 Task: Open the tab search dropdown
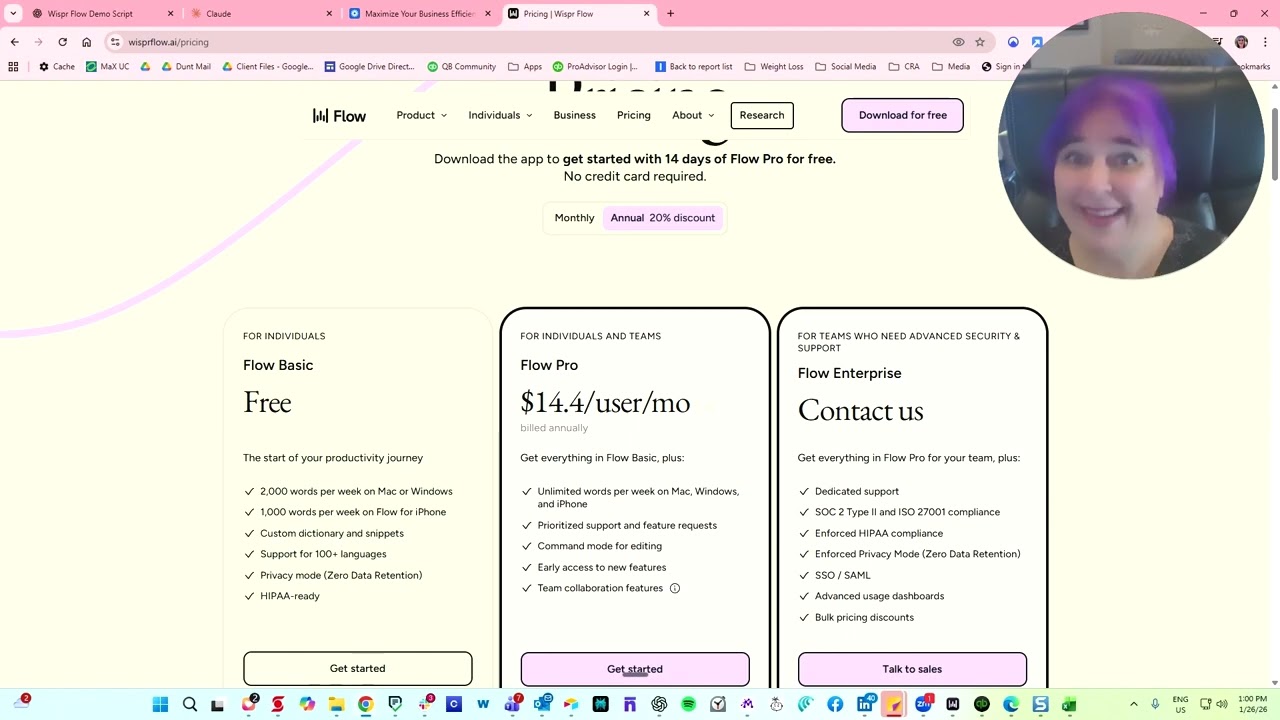coord(13,14)
